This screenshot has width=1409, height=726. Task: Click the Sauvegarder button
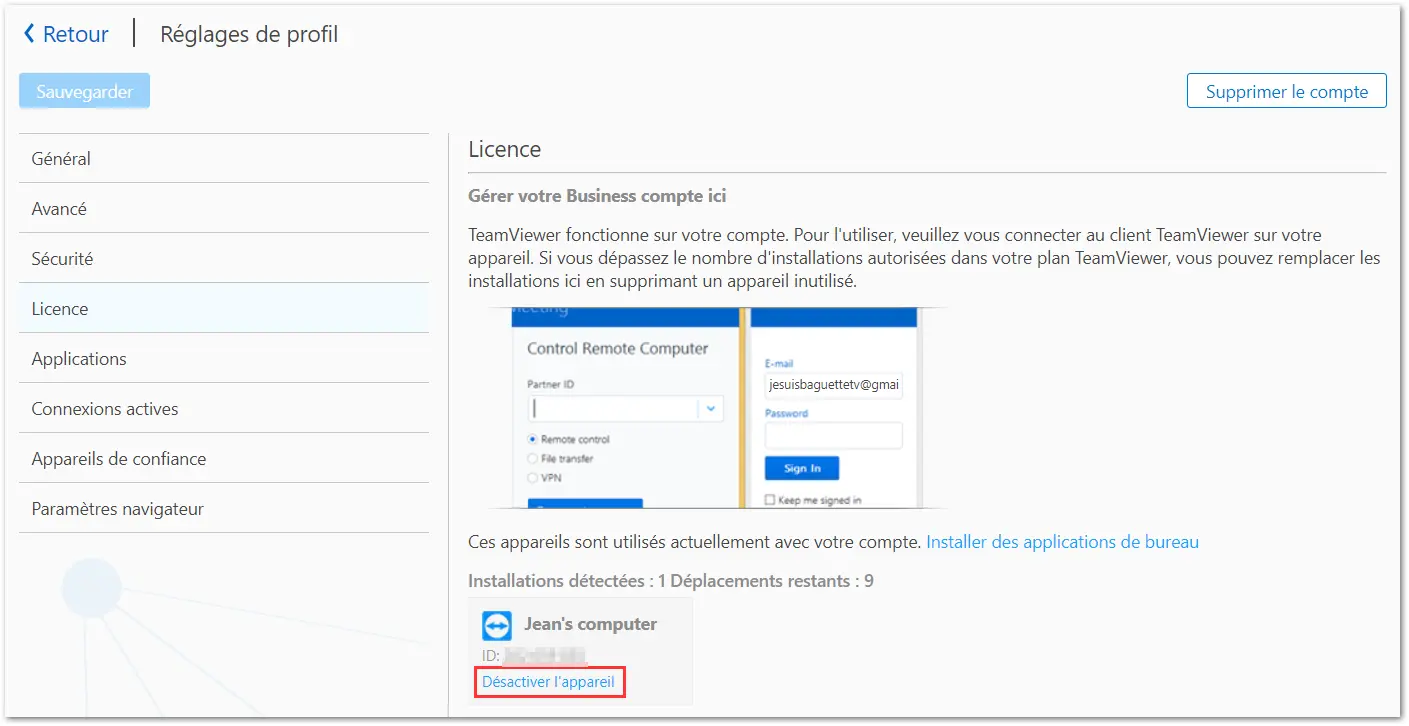(85, 91)
